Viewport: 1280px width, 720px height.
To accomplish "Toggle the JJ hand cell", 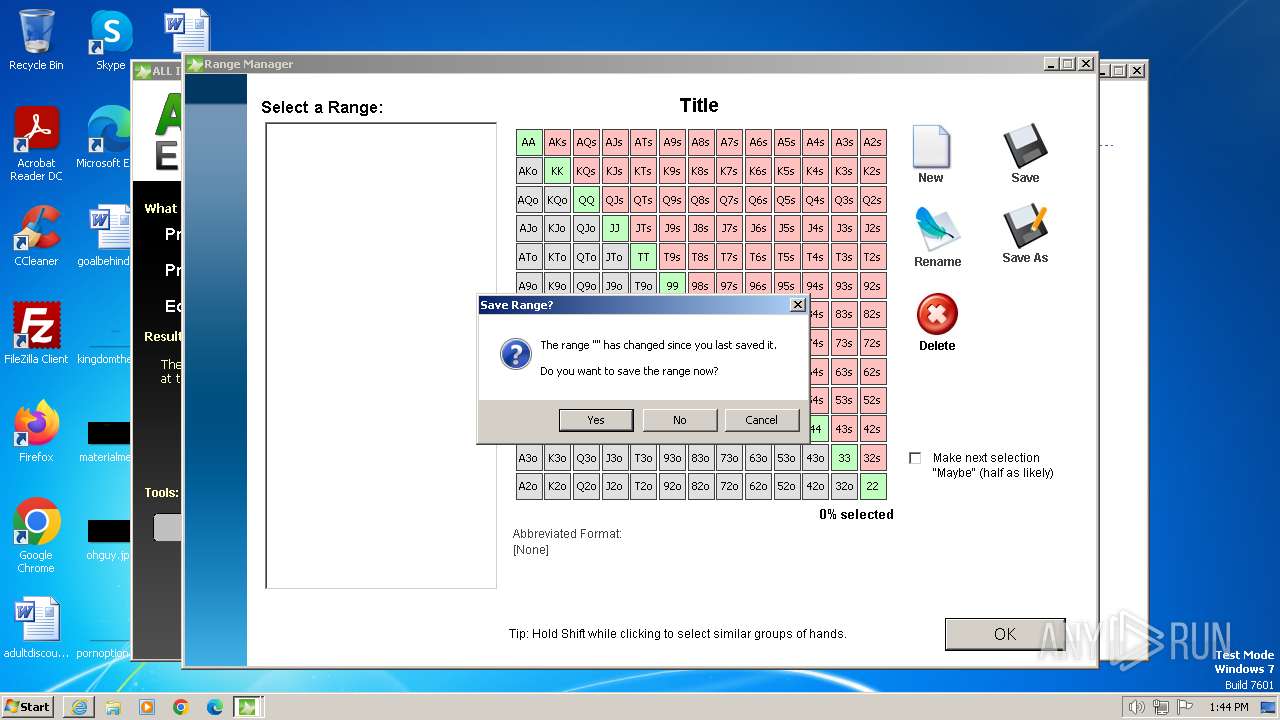I will pos(615,229).
